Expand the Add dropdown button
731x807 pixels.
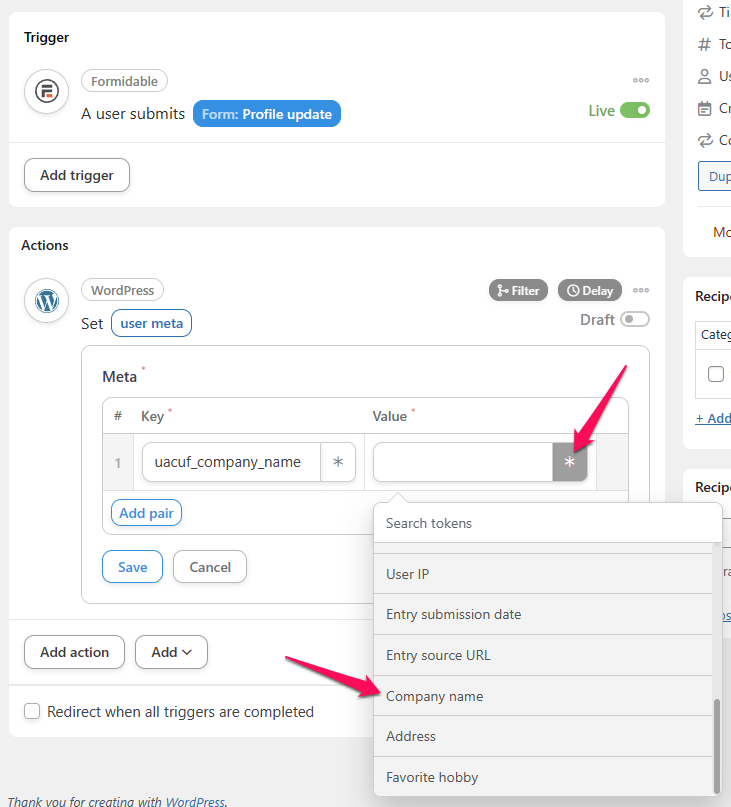click(171, 652)
